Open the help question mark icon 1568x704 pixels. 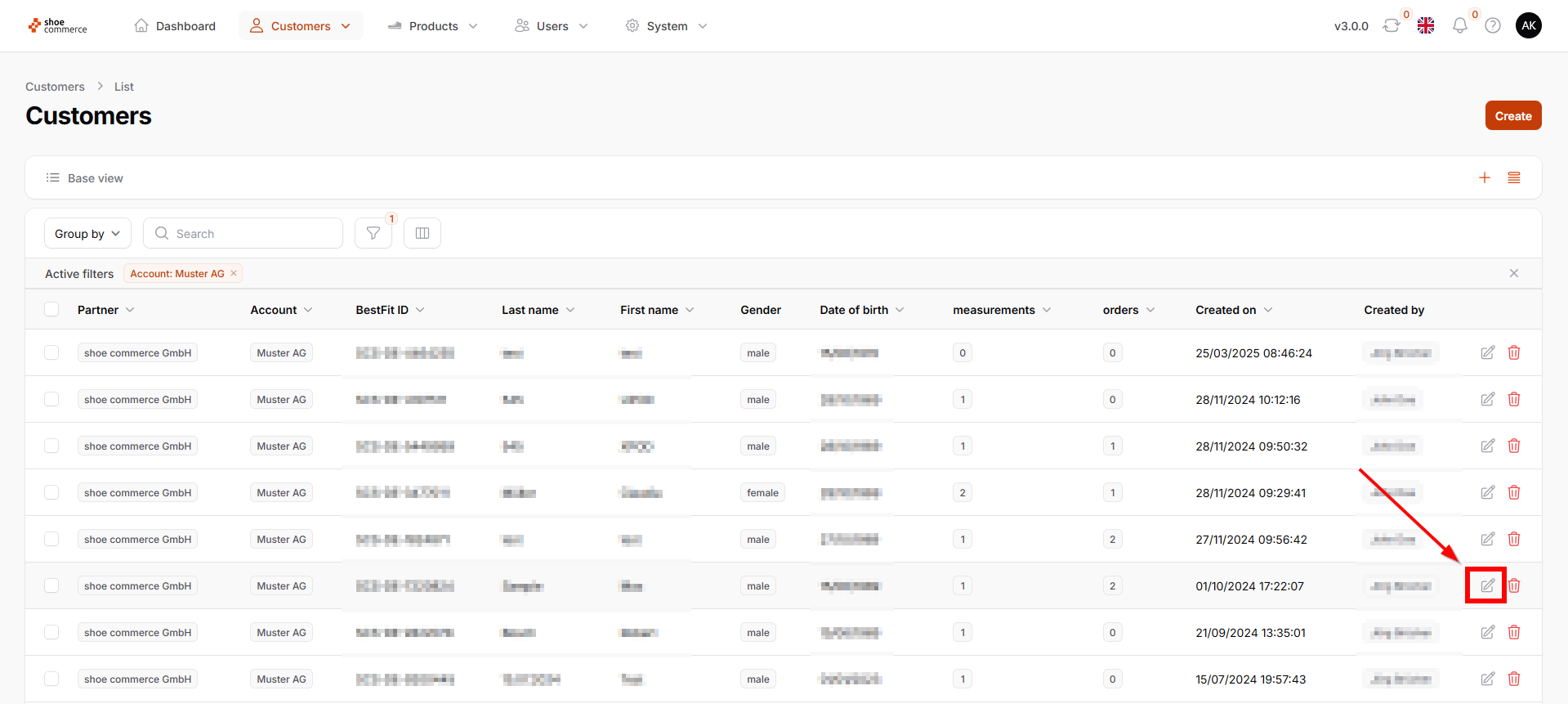click(1493, 26)
